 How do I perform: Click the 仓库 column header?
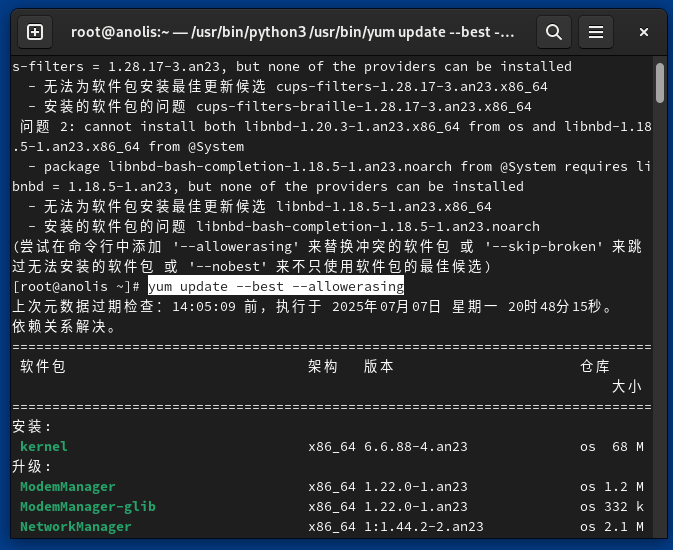click(595, 367)
